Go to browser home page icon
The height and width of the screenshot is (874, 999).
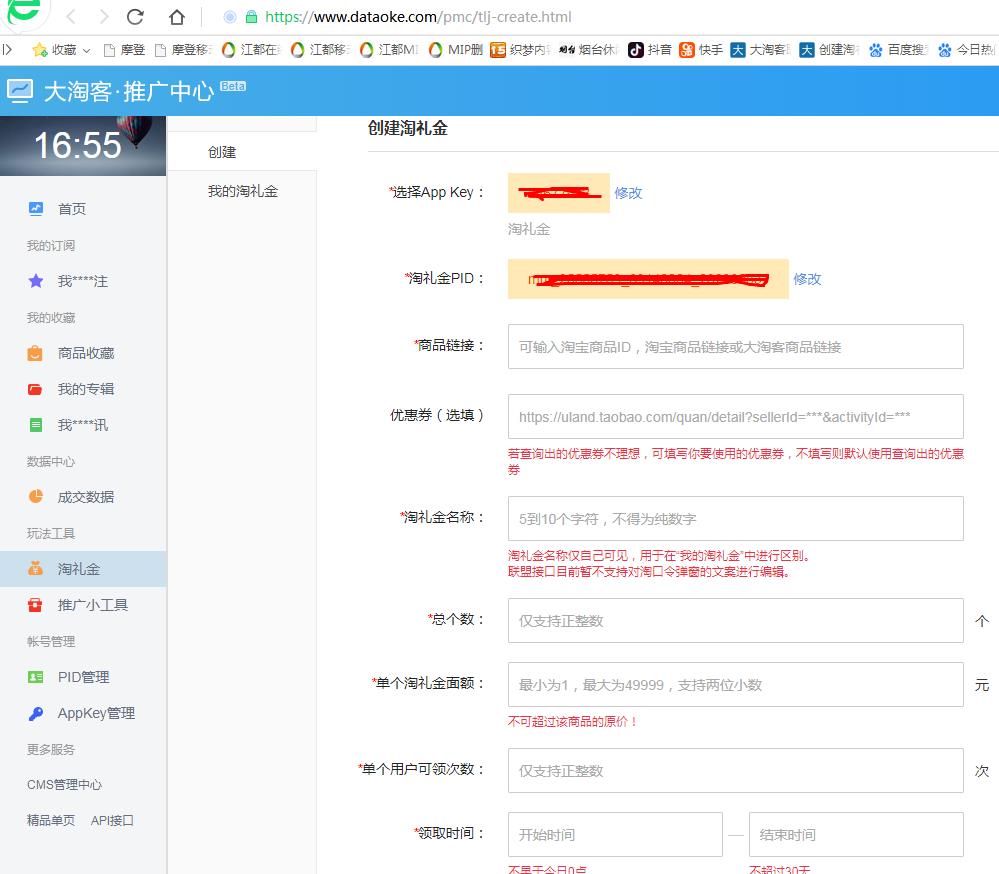pos(176,17)
